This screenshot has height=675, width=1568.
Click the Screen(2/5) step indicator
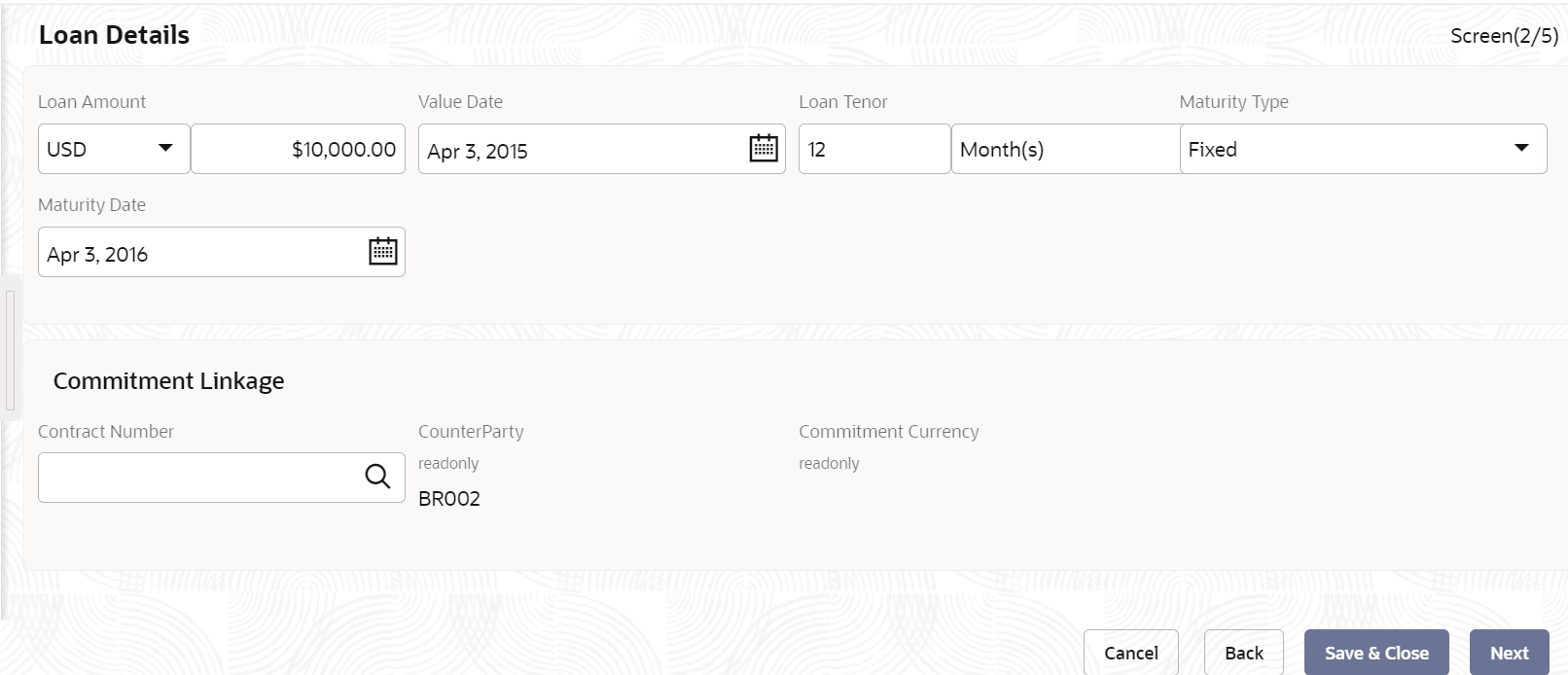tap(1504, 36)
